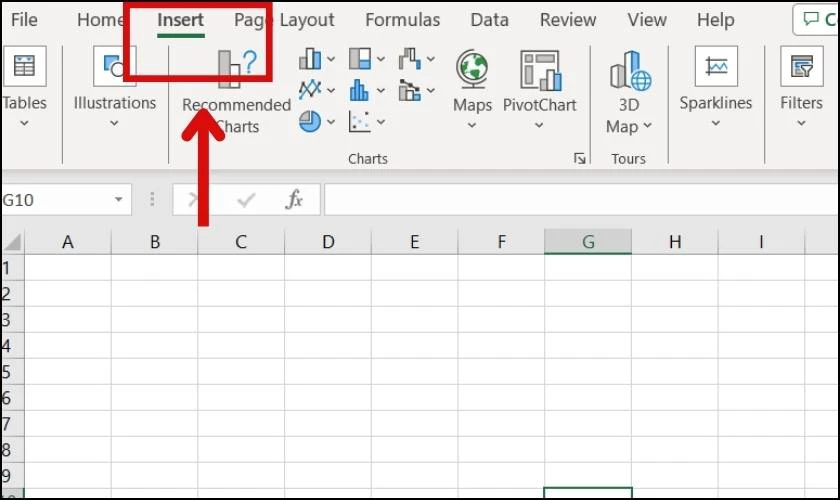Viewport: 840px width, 500px height.
Task: Open the Page Layout tab
Action: pos(284,20)
